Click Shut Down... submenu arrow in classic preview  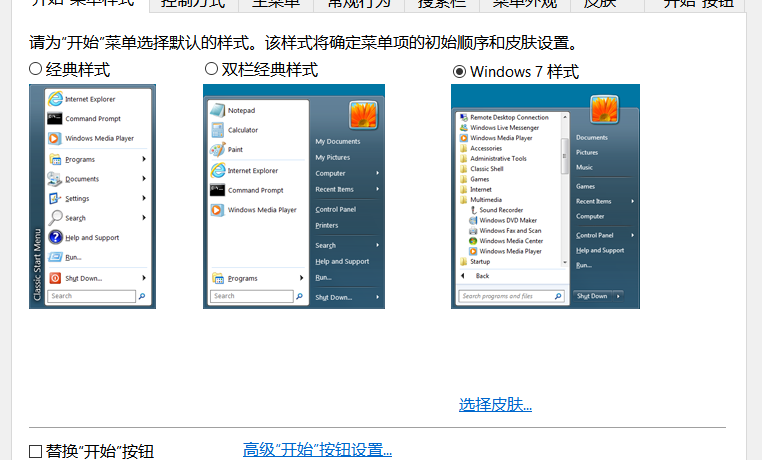[x=144, y=278]
